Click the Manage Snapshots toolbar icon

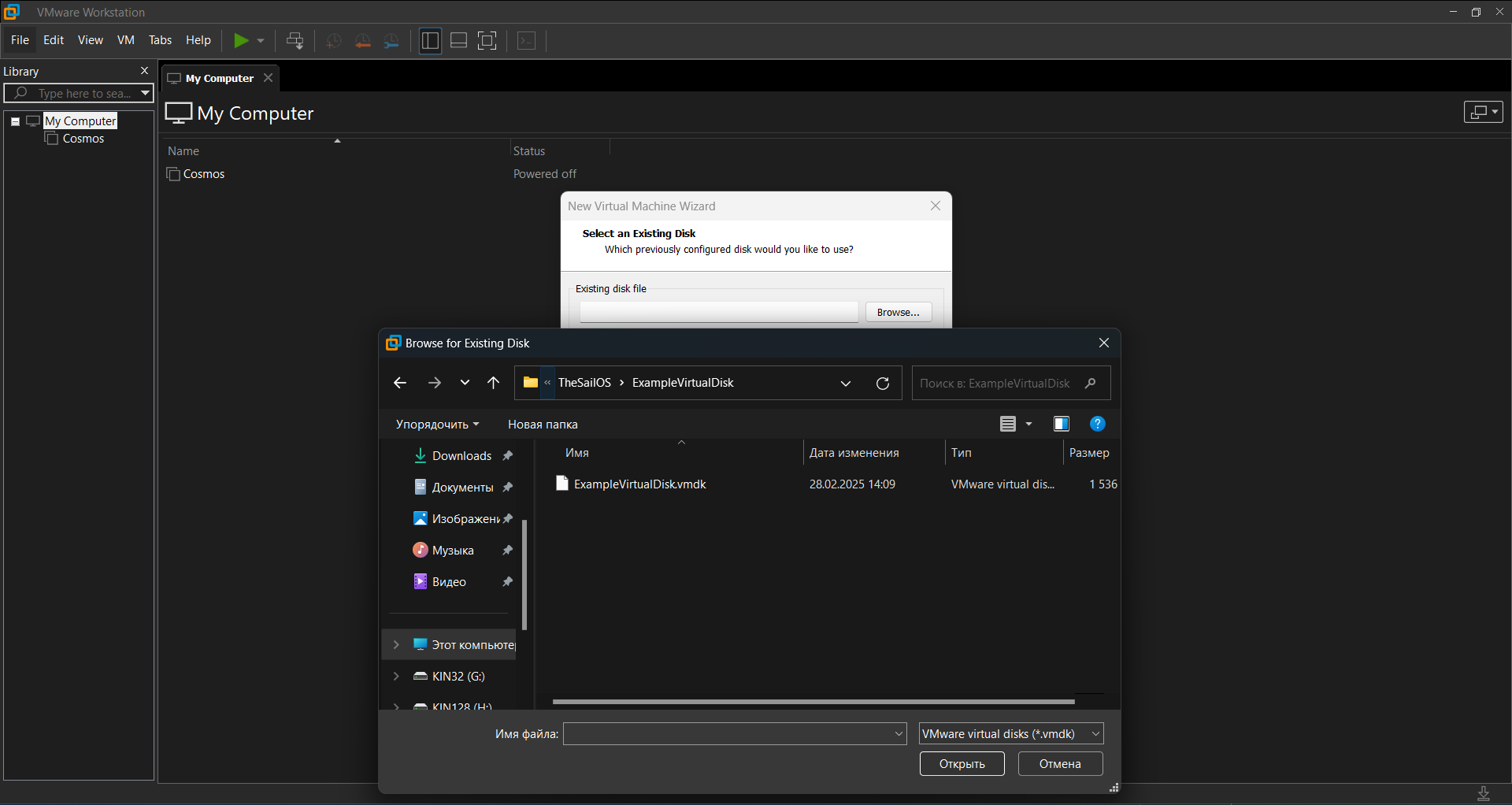(x=391, y=41)
